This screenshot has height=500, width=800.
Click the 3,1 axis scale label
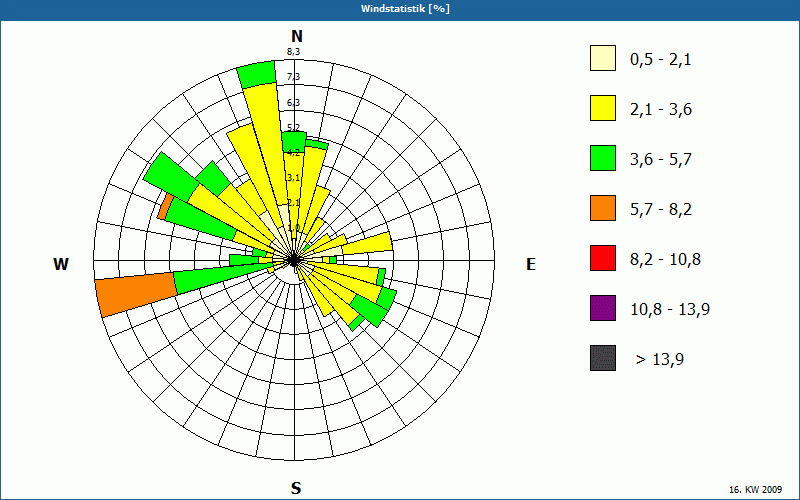click(293, 178)
